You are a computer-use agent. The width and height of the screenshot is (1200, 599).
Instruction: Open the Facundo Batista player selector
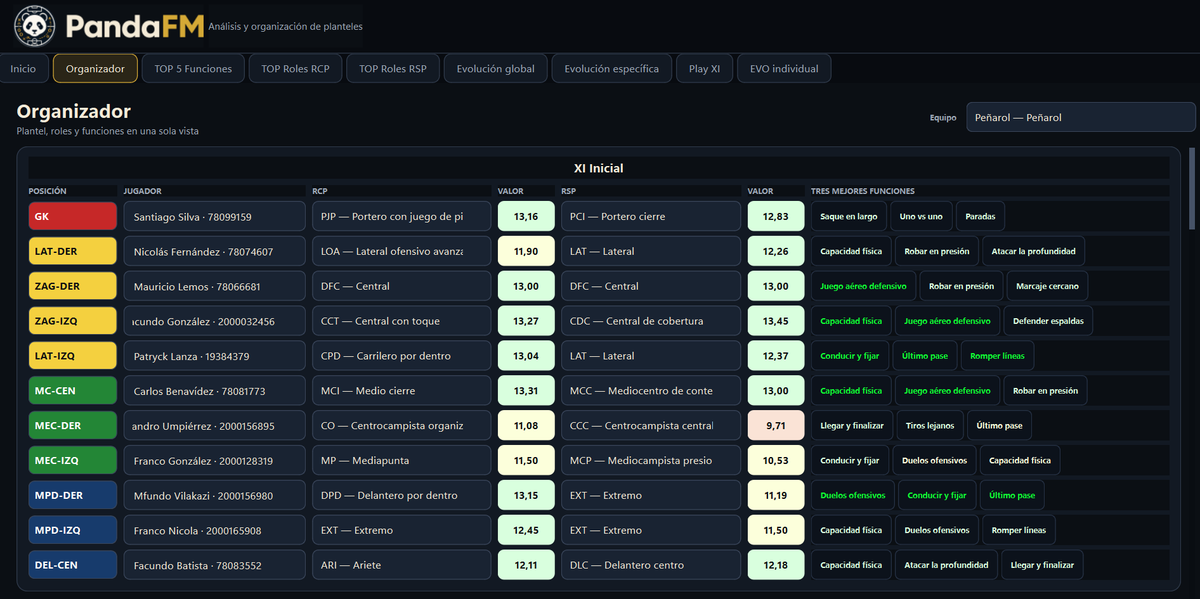click(x=214, y=566)
